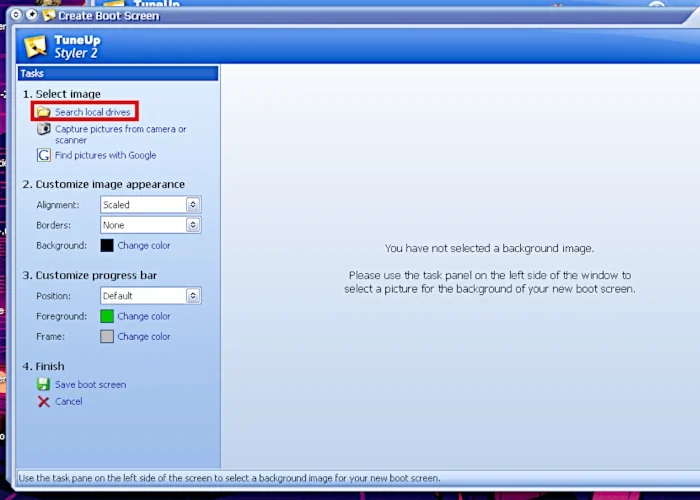Click the '1. Select image' heading

62,94
